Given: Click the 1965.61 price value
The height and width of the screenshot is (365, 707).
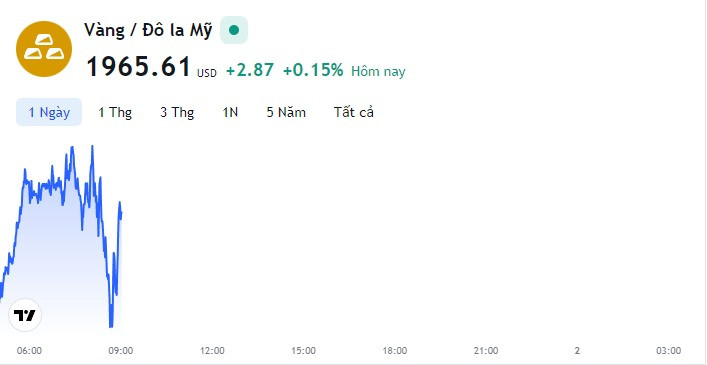Looking at the screenshot, I should (x=139, y=67).
